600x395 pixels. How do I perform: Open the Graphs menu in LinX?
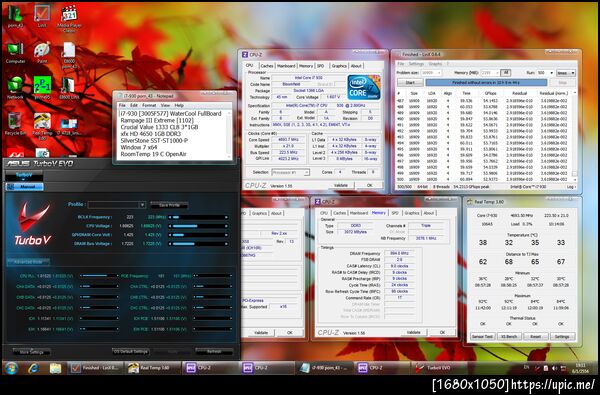point(435,64)
